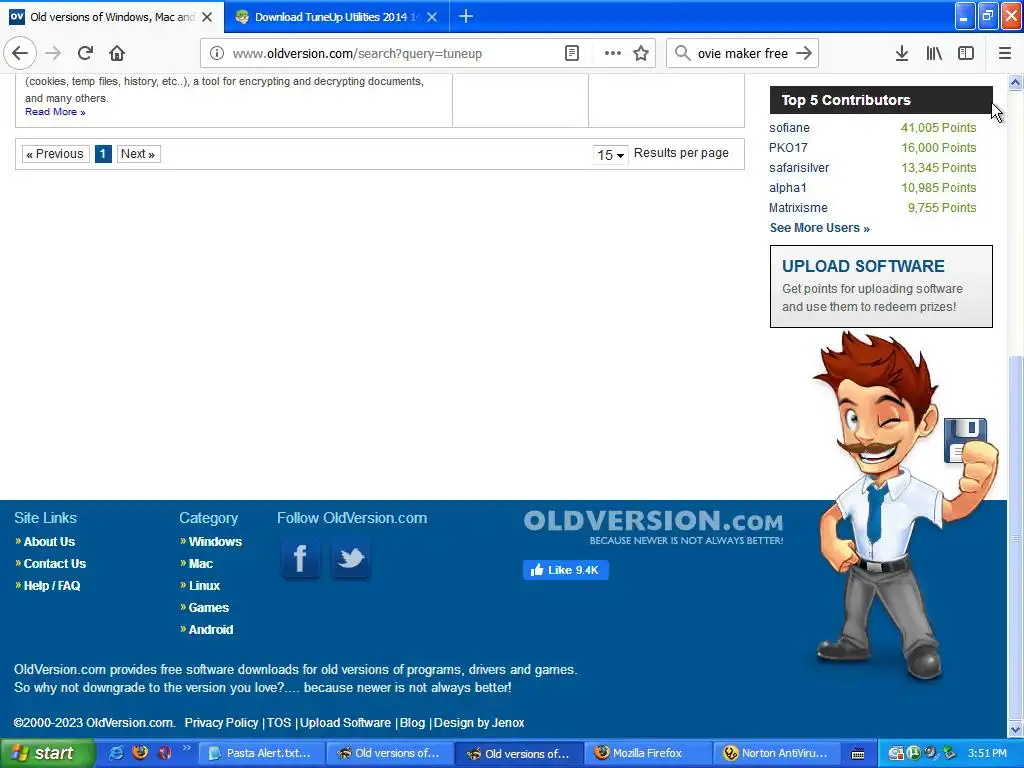The width and height of the screenshot is (1024, 768).
Task: Expand quick launch chevron on taskbar
Action: 187,748
